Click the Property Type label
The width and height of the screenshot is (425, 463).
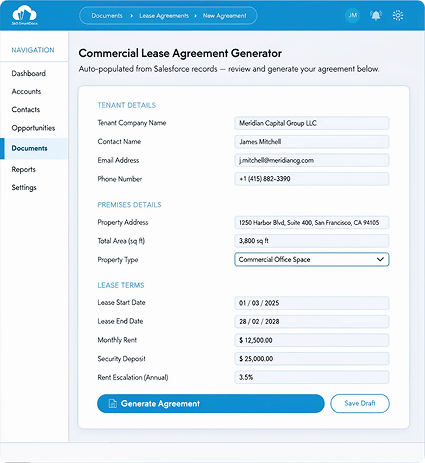point(118,260)
